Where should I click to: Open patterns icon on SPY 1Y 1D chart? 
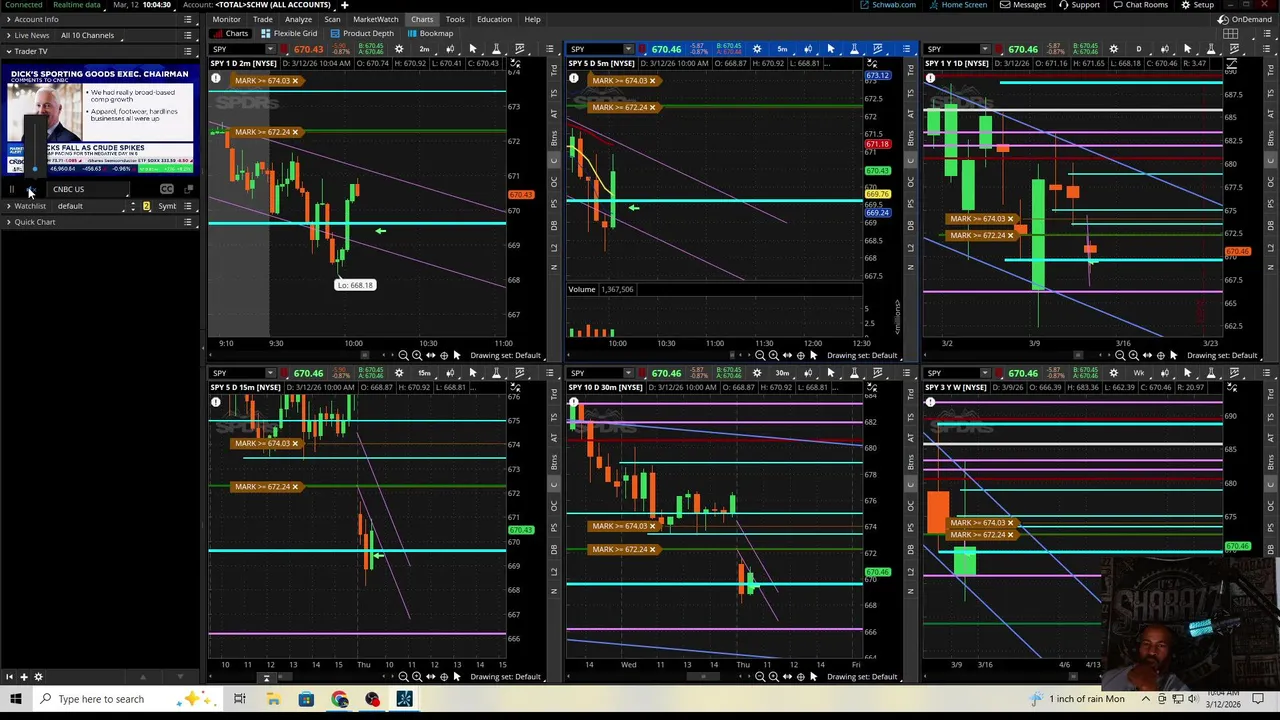tap(1234, 49)
